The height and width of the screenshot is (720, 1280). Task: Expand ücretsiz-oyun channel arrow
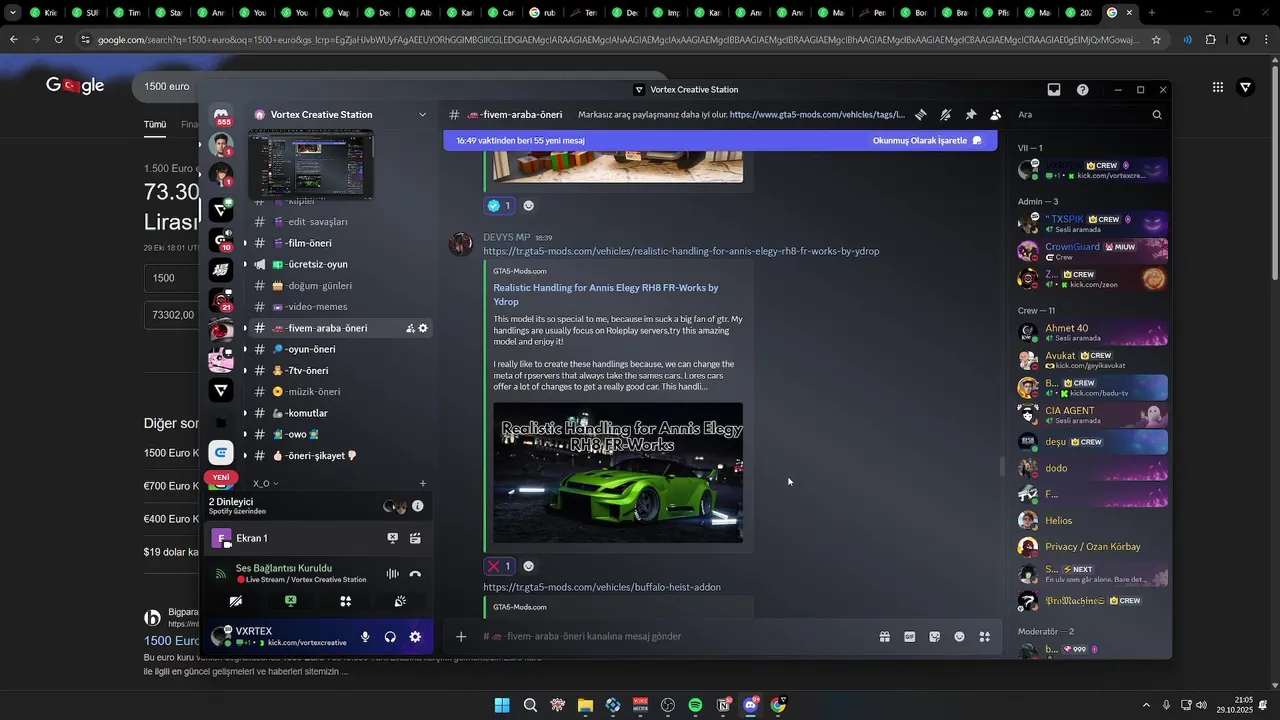(x=245, y=264)
